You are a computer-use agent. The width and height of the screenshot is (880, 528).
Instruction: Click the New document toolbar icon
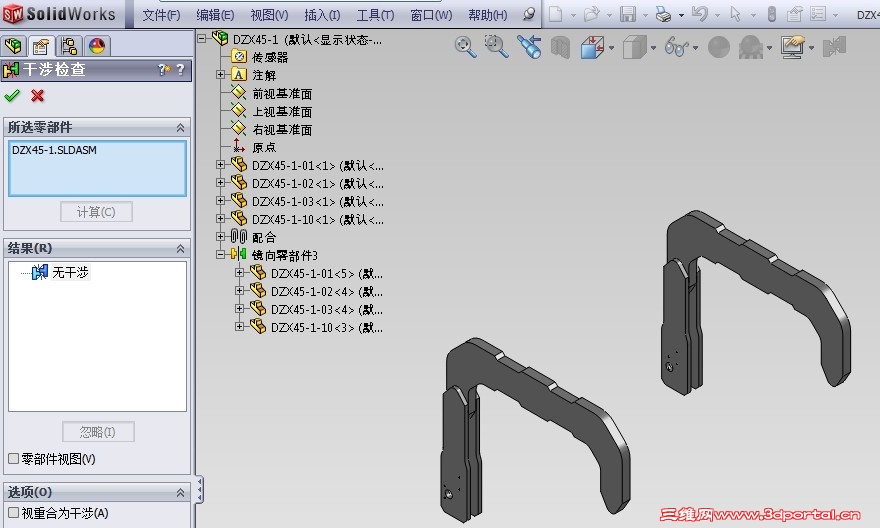click(556, 14)
